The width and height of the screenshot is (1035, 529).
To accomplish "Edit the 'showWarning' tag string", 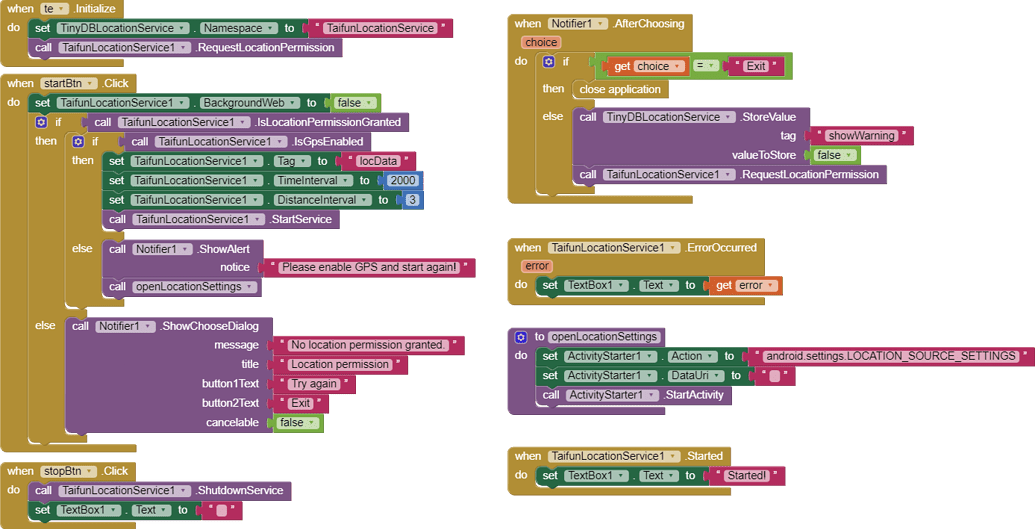I will click(x=861, y=136).
